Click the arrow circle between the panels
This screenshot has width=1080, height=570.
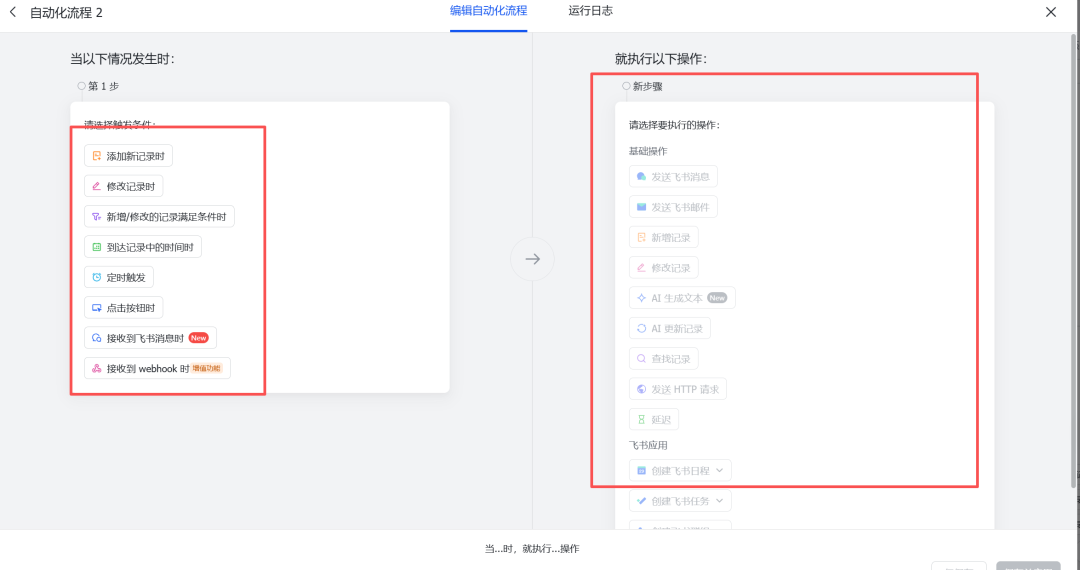(532, 259)
